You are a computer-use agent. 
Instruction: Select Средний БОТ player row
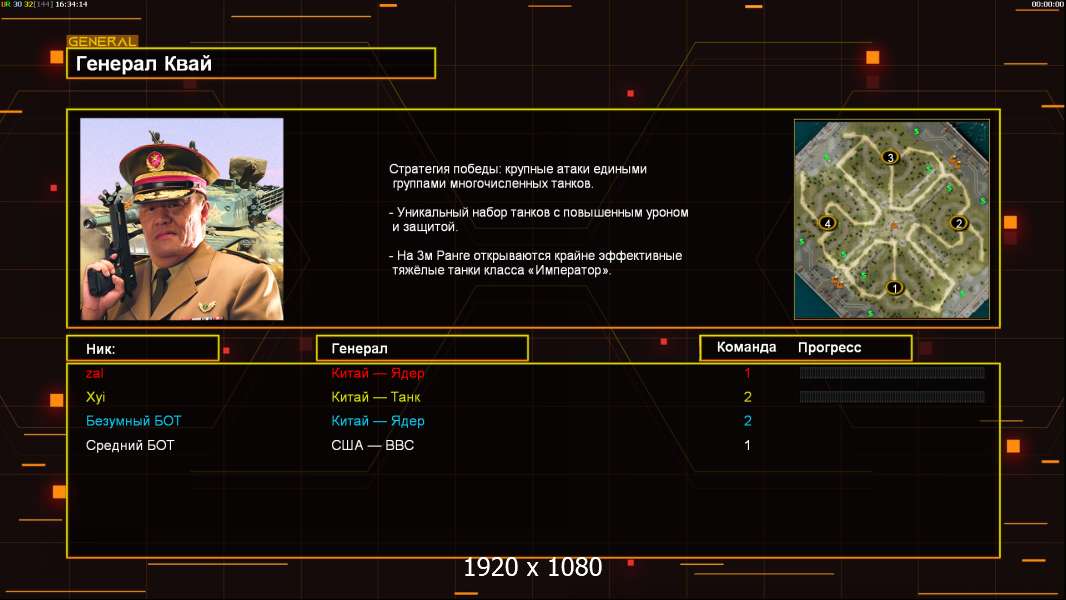pos(533,446)
